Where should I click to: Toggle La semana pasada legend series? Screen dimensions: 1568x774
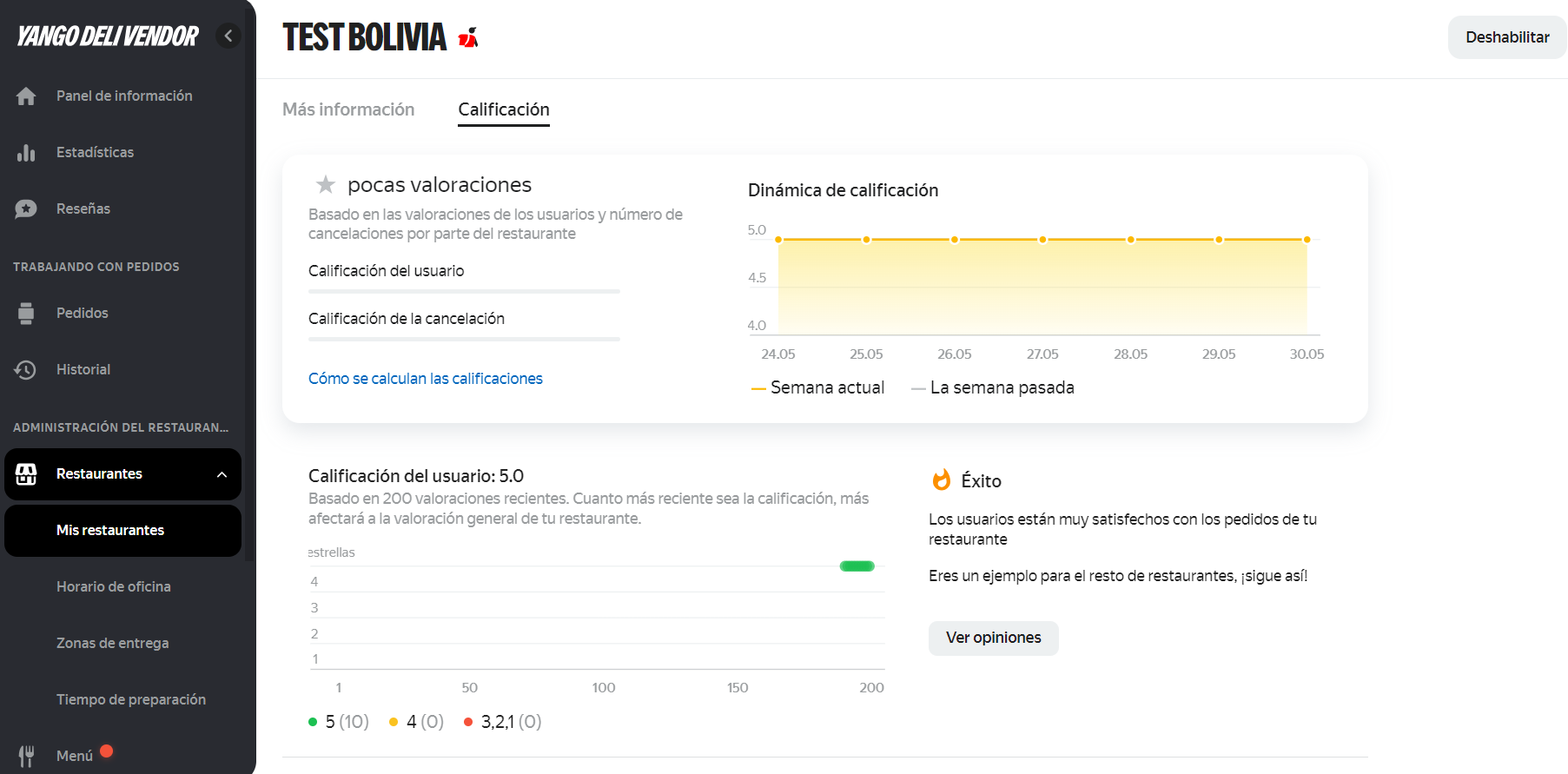click(x=992, y=387)
